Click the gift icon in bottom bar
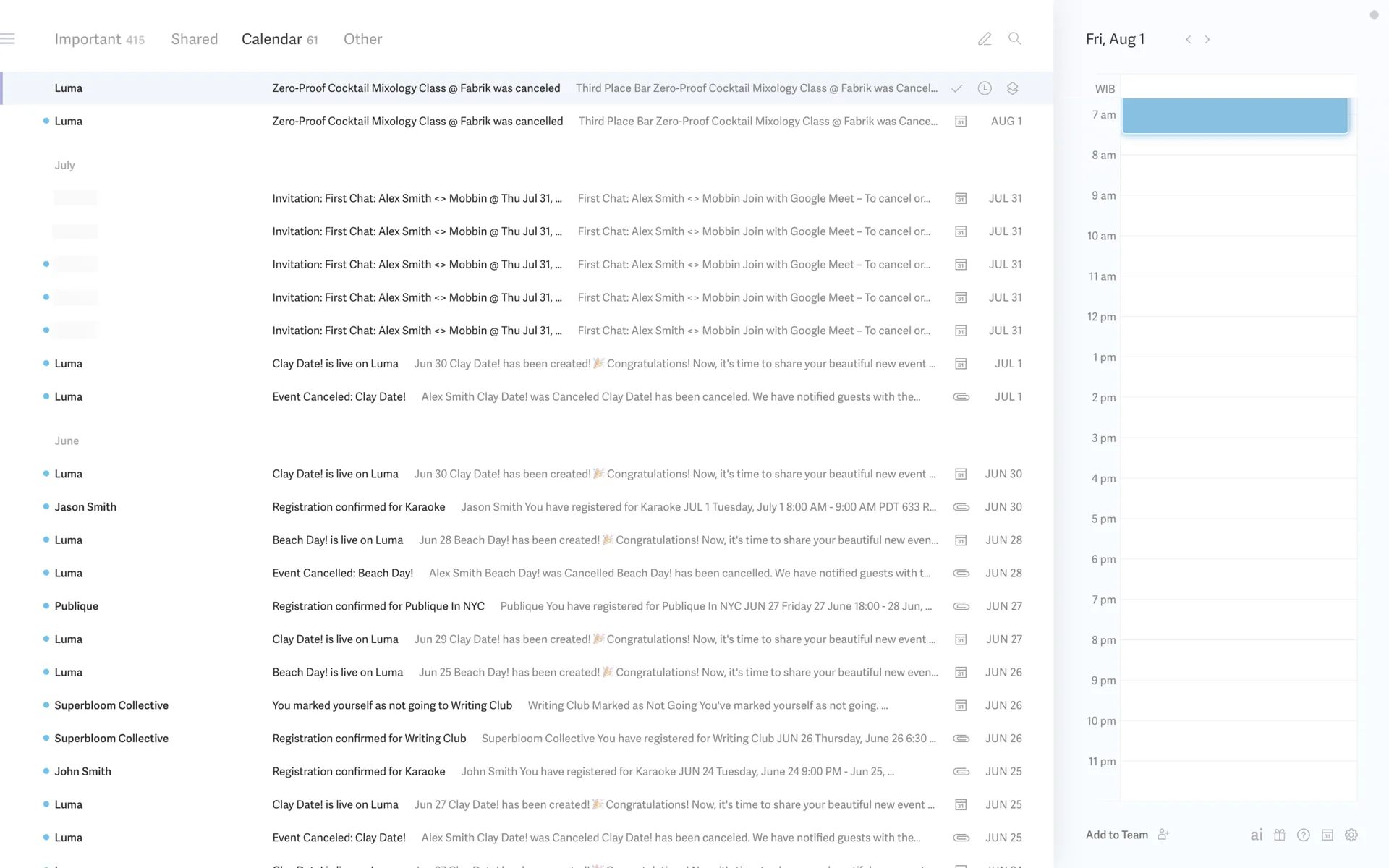The height and width of the screenshot is (868, 1389). tap(1280, 835)
